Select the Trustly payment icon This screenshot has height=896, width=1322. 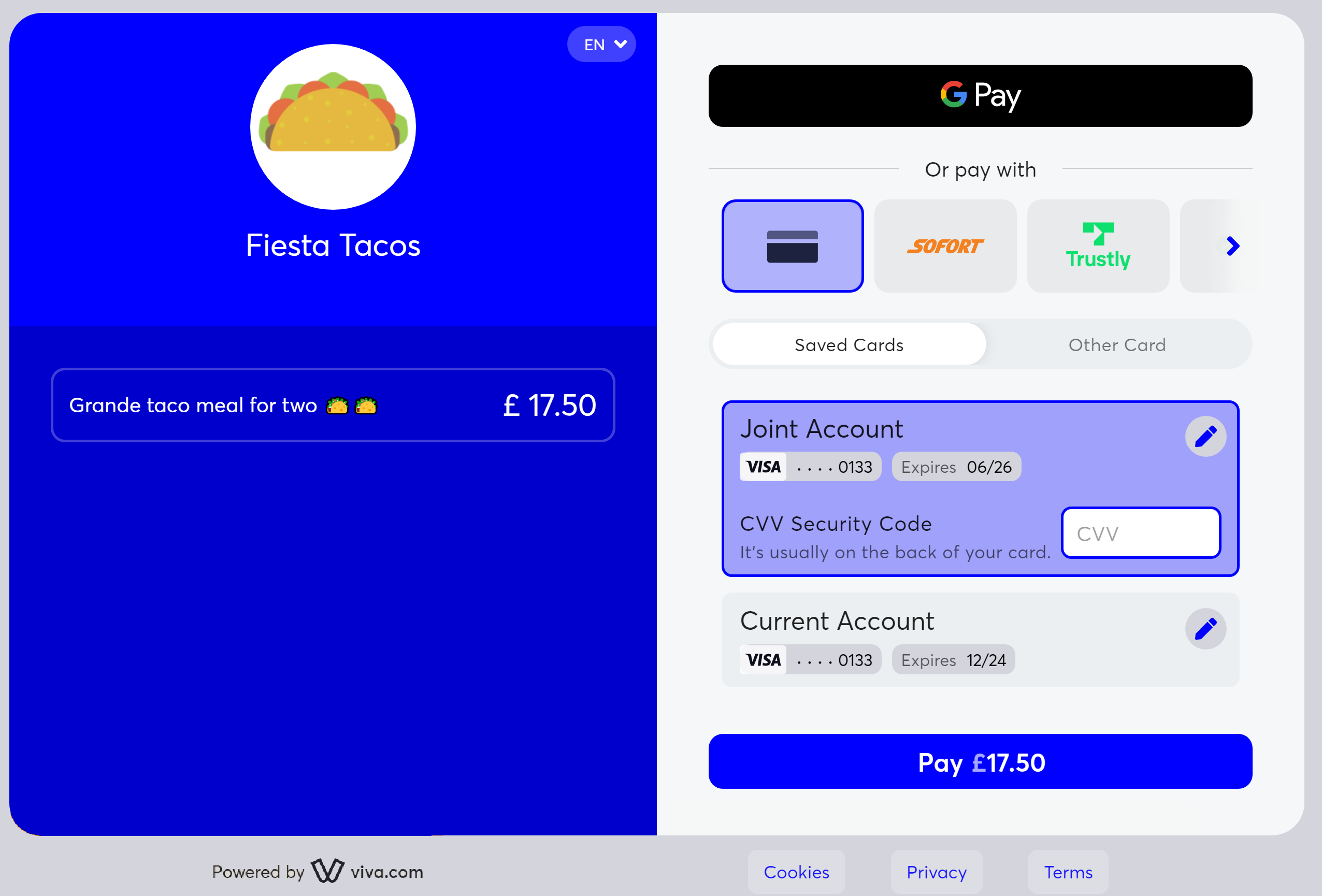click(x=1098, y=246)
